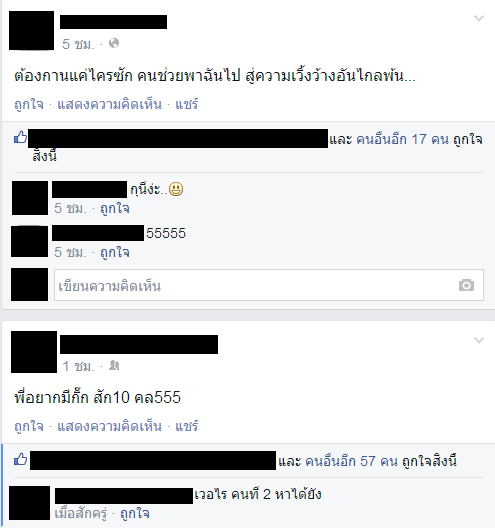This screenshot has width=495, height=528.
Task: Click แชร์ under the first post
Action: click(187, 104)
